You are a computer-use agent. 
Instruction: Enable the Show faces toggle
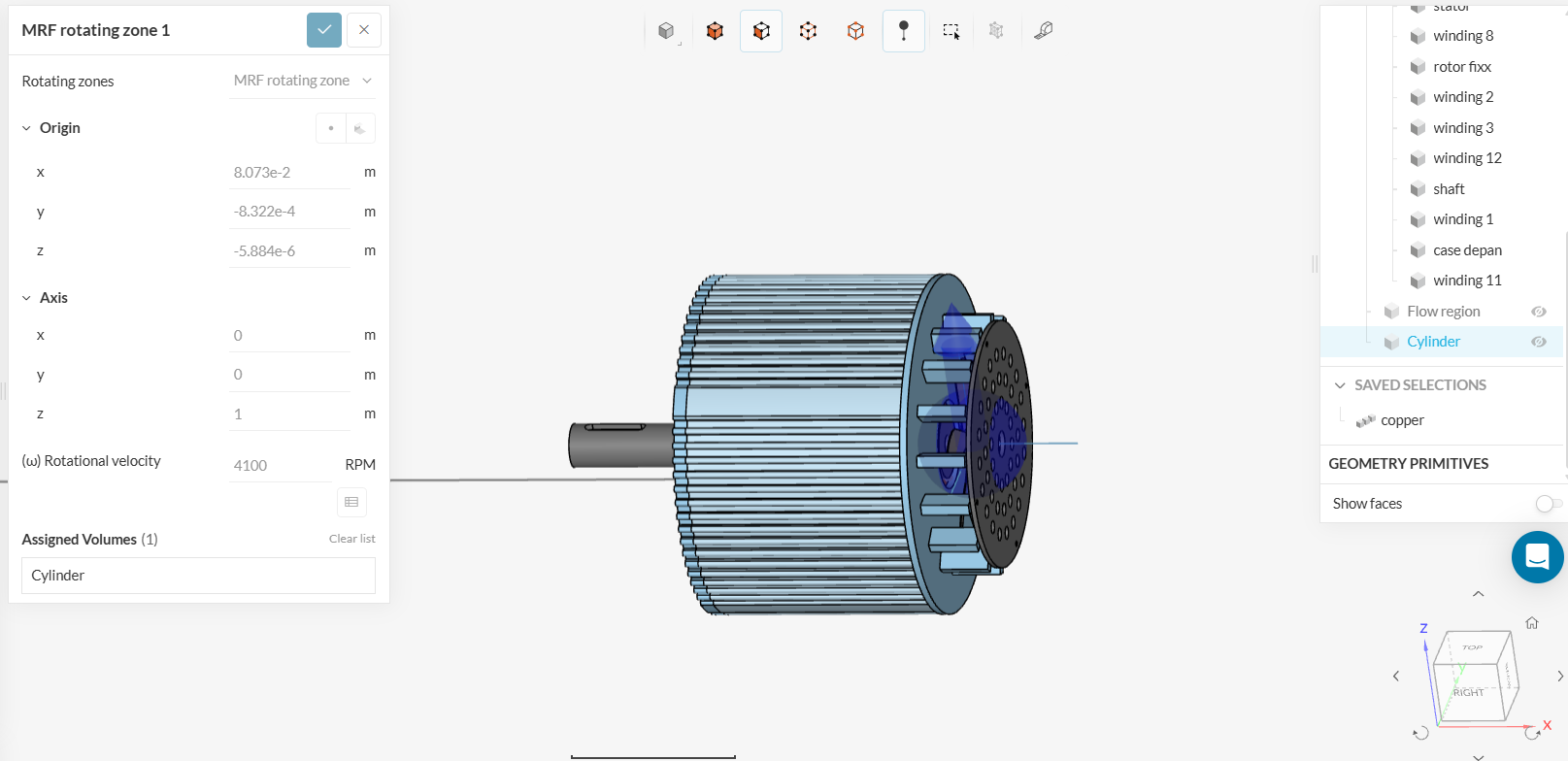1548,504
